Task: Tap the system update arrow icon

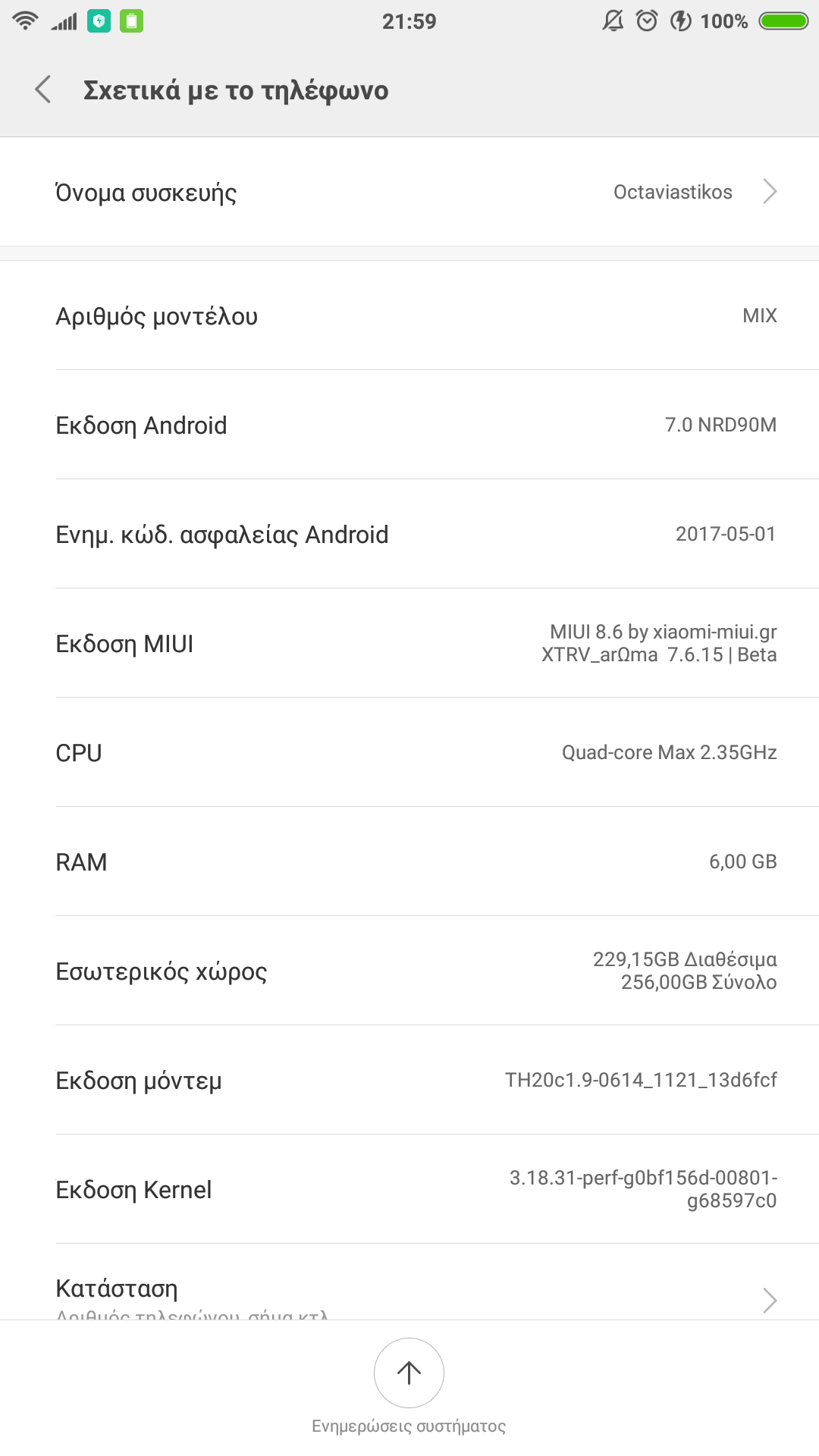Action: [409, 1372]
